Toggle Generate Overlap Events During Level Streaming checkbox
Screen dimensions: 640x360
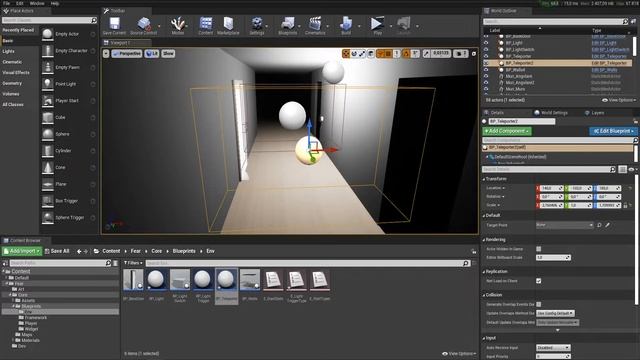[x=539, y=304]
